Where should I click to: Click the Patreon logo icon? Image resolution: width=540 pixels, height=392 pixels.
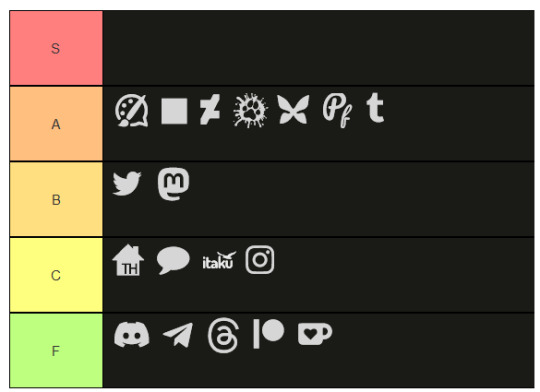[x=269, y=333]
